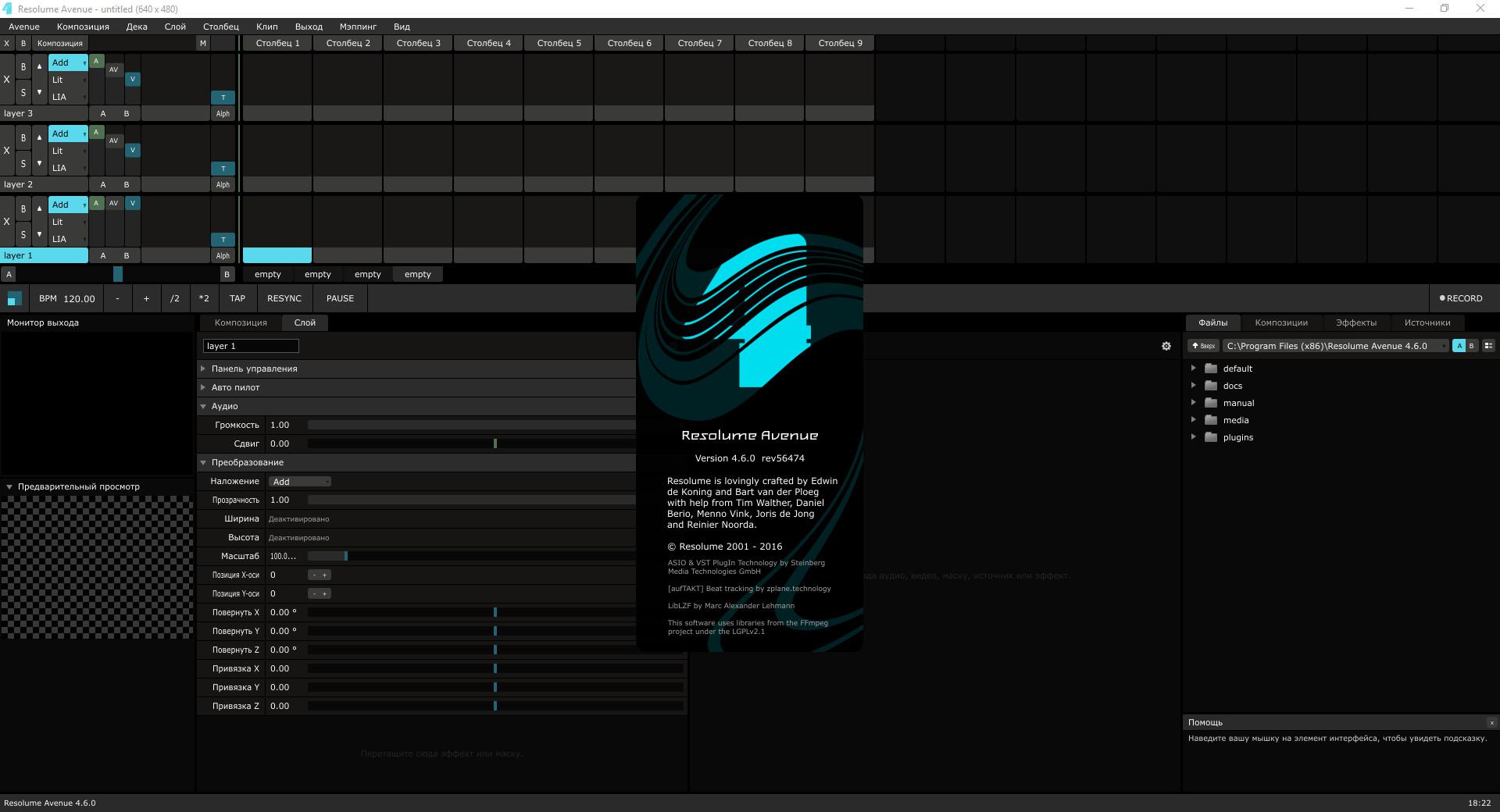Enable the T transition toggle on layer 2
1500x812 pixels.
pyautogui.click(x=223, y=169)
